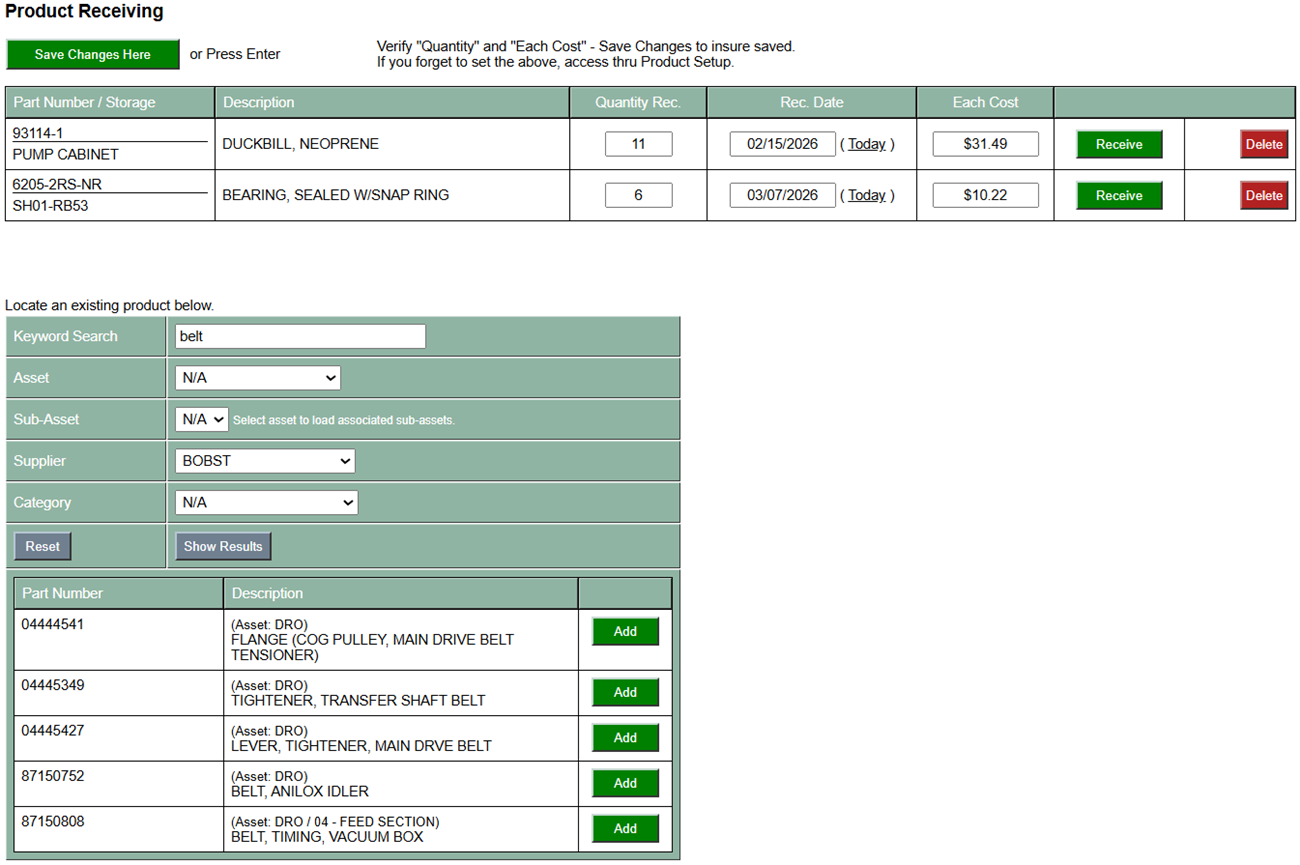Expand the Supplier dropdown set to BOBST
Image resolution: width=1300 pixels, height=865 pixels.
point(264,461)
